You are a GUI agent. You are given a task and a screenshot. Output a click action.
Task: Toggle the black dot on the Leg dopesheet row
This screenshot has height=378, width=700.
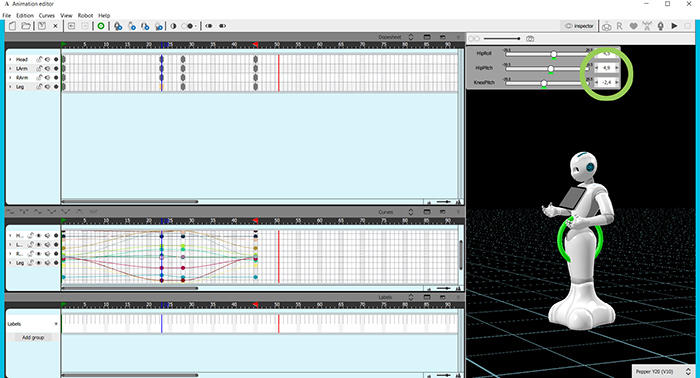coord(56,87)
